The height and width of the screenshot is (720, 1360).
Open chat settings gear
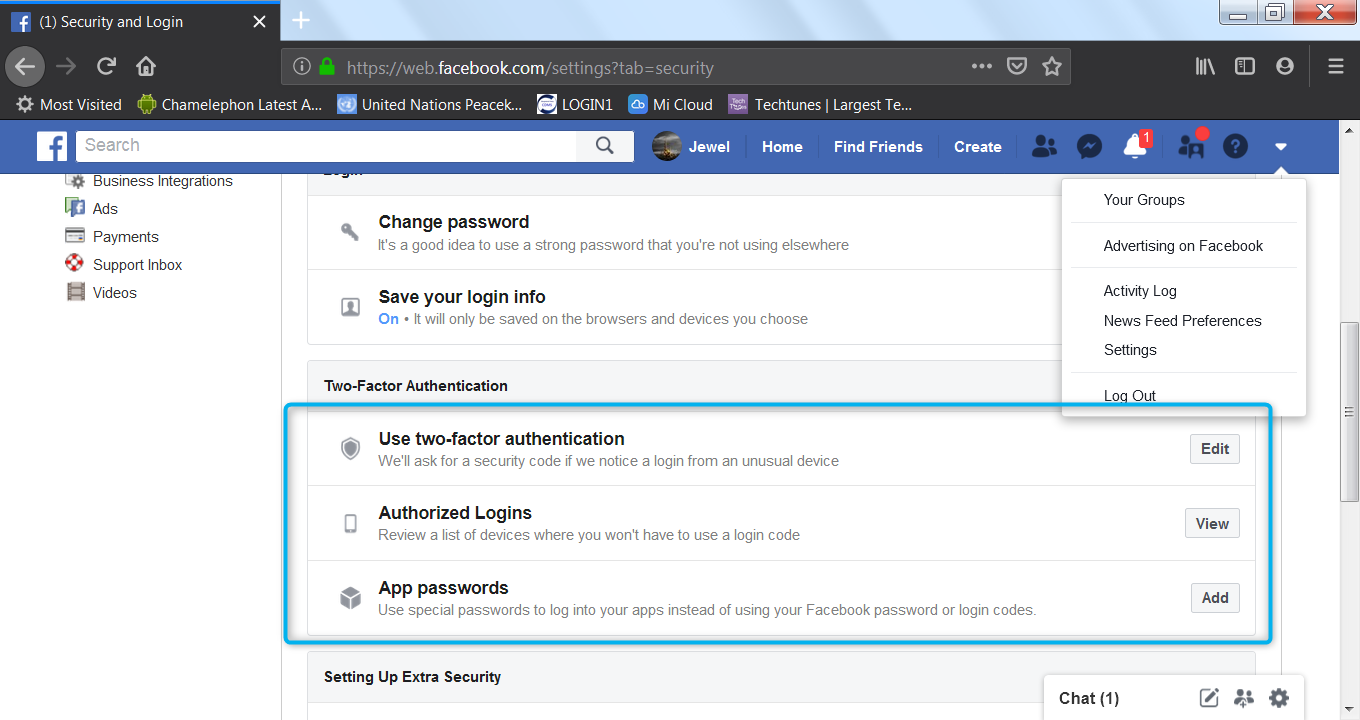point(1279,698)
